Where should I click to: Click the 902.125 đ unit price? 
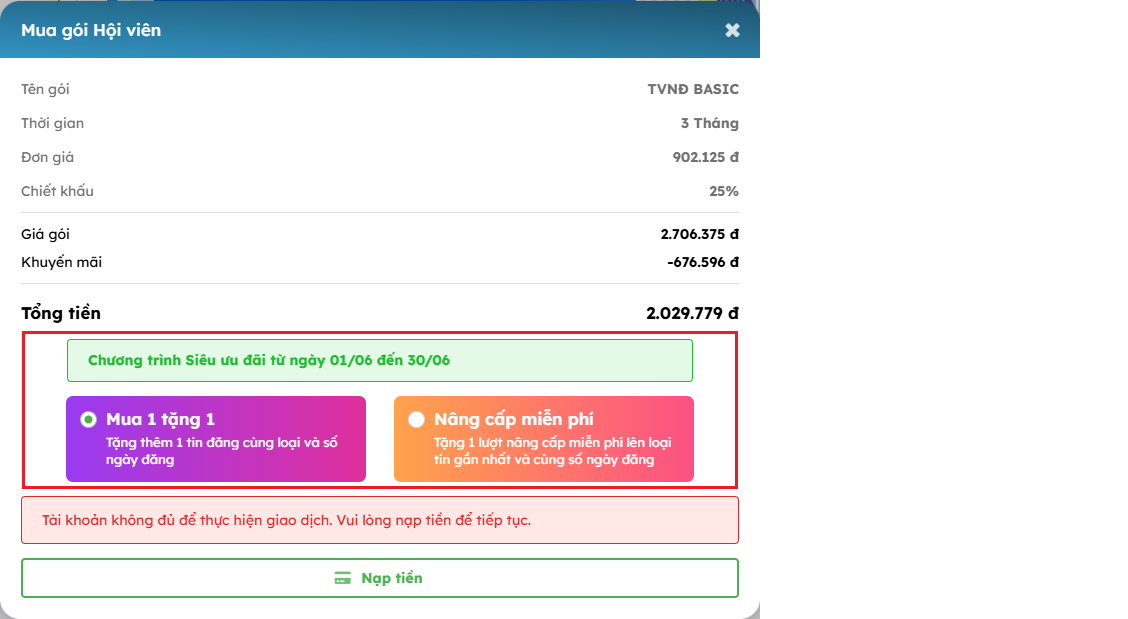pyautogui.click(x=705, y=157)
